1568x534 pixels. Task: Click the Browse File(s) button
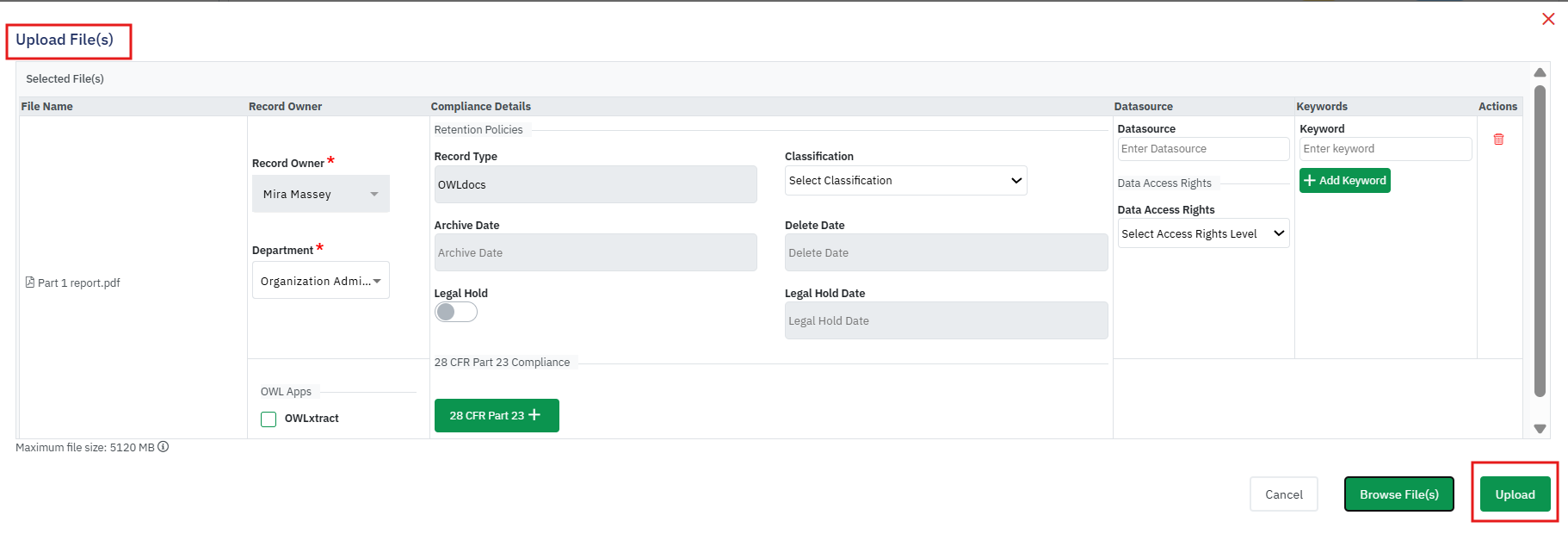click(x=1399, y=494)
